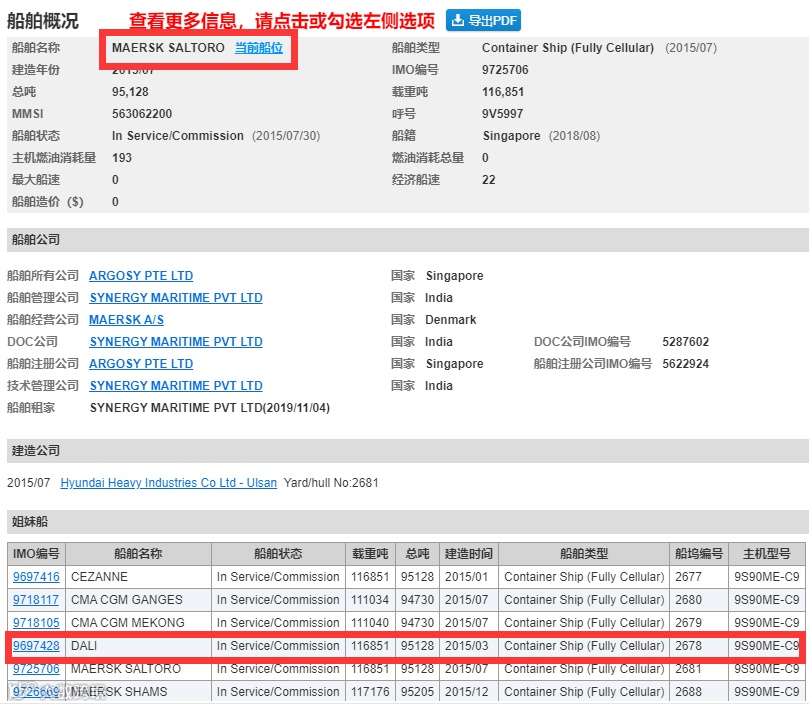Click build date 2015/12 in MAERSK SHAMS row
The height and width of the screenshot is (707, 809).
point(466,692)
